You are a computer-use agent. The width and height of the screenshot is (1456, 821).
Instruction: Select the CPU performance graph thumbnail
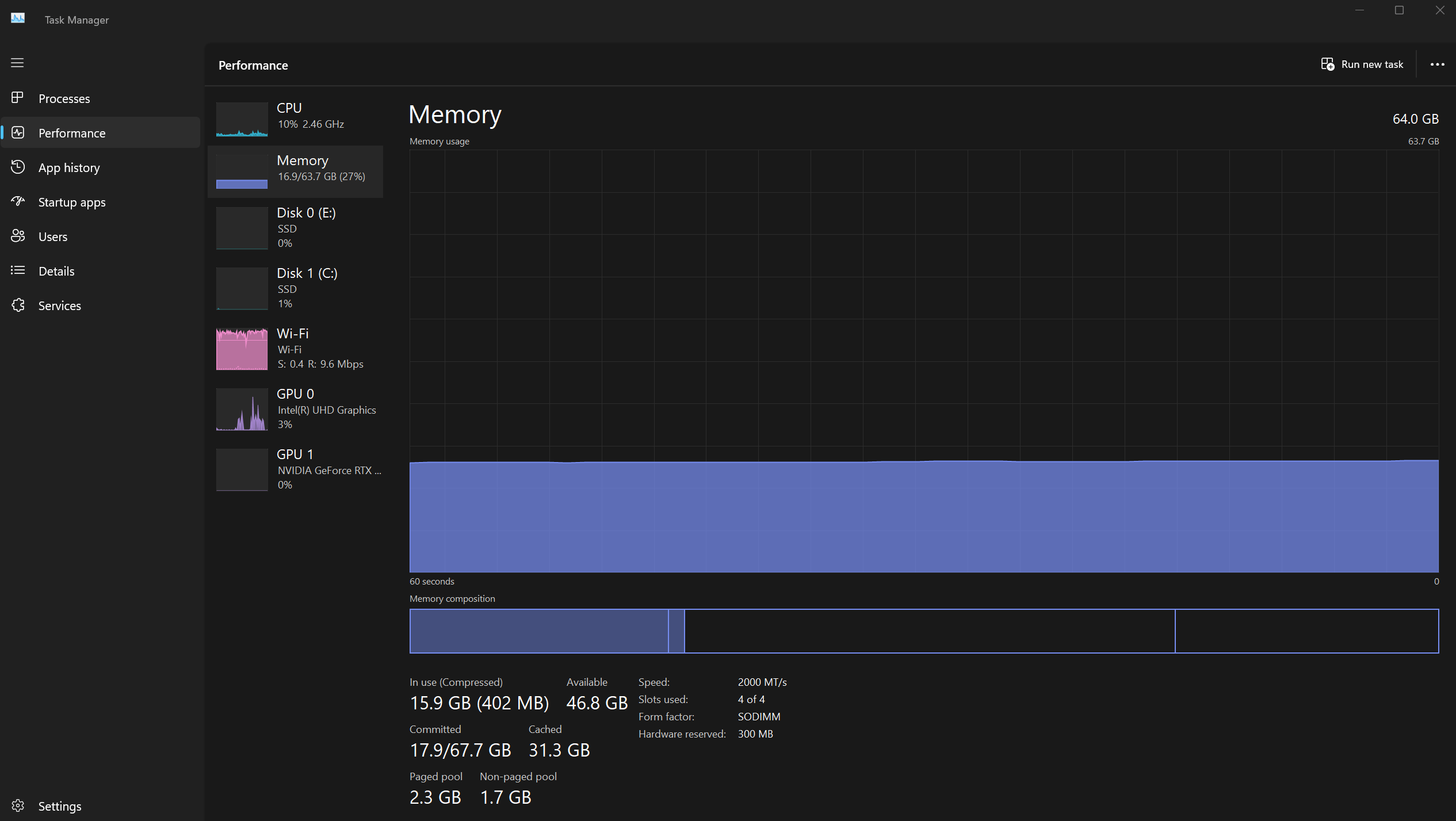[x=242, y=119]
